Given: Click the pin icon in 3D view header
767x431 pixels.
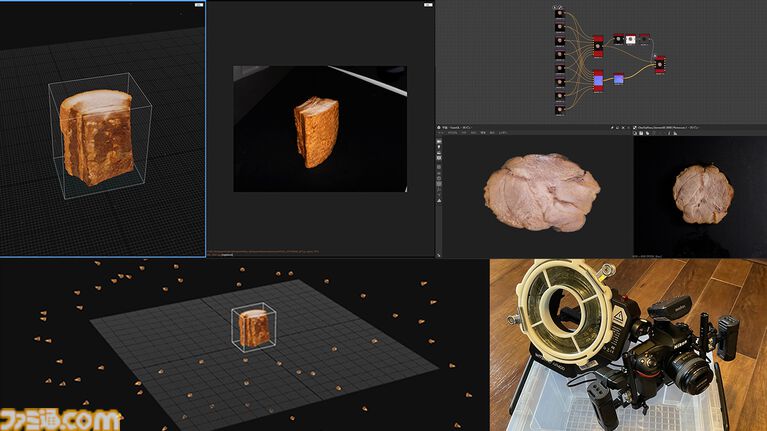Looking at the screenshot, I should (x=612, y=128).
